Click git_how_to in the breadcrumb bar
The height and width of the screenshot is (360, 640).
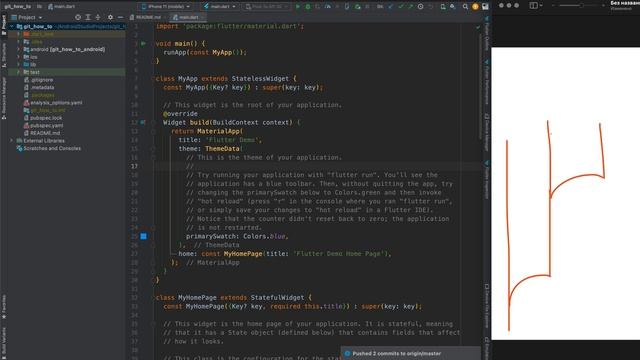click(x=18, y=7)
